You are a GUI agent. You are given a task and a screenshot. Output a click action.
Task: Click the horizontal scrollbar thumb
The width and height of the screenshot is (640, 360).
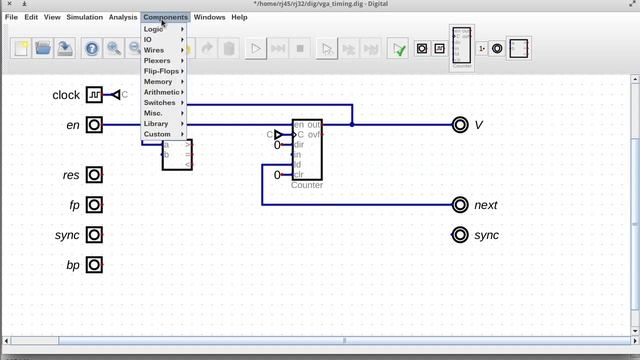pos(344,340)
